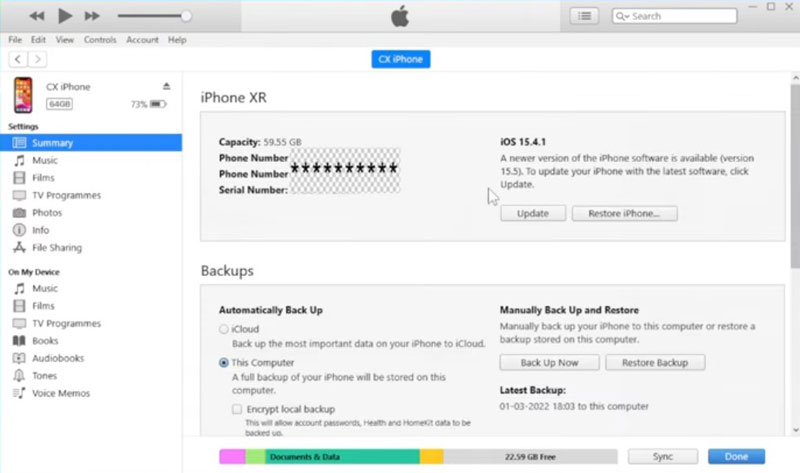Open the list view icon button
The width and height of the screenshot is (800, 473).
tap(584, 16)
